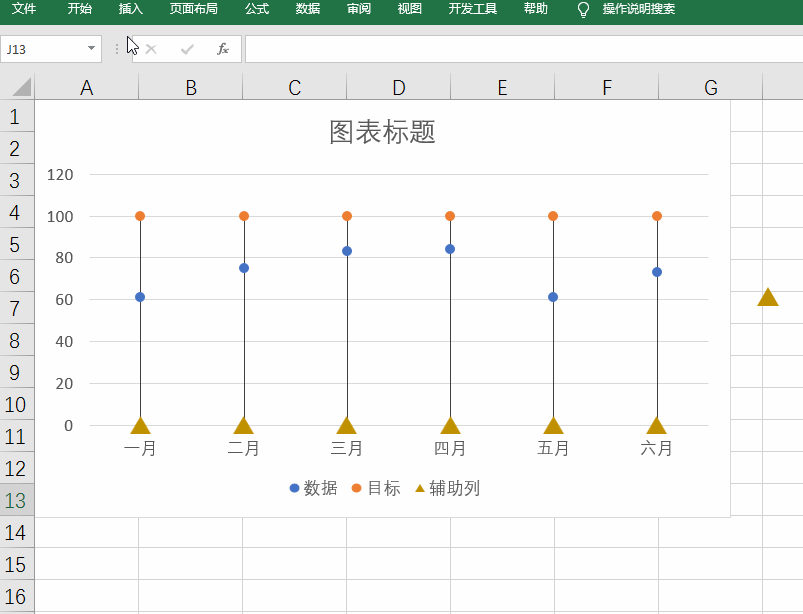Click the 目标 legend entry
The height and width of the screenshot is (614, 803).
[x=376, y=488]
